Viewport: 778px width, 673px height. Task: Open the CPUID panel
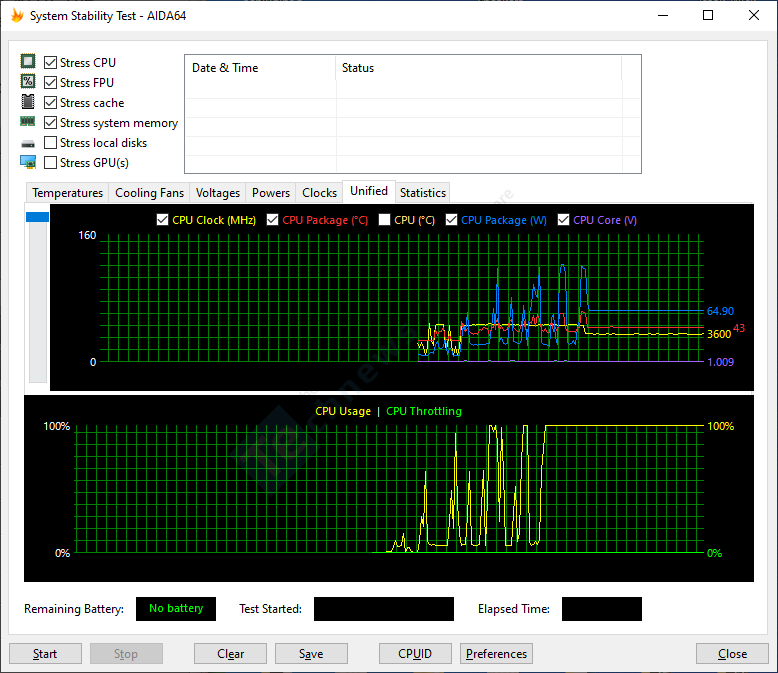pos(415,654)
